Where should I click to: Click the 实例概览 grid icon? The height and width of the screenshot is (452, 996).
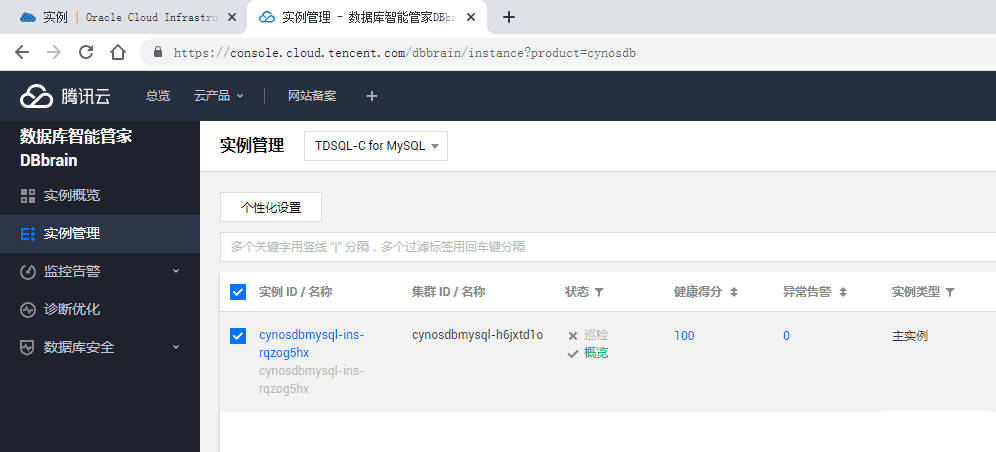pyautogui.click(x=27, y=196)
